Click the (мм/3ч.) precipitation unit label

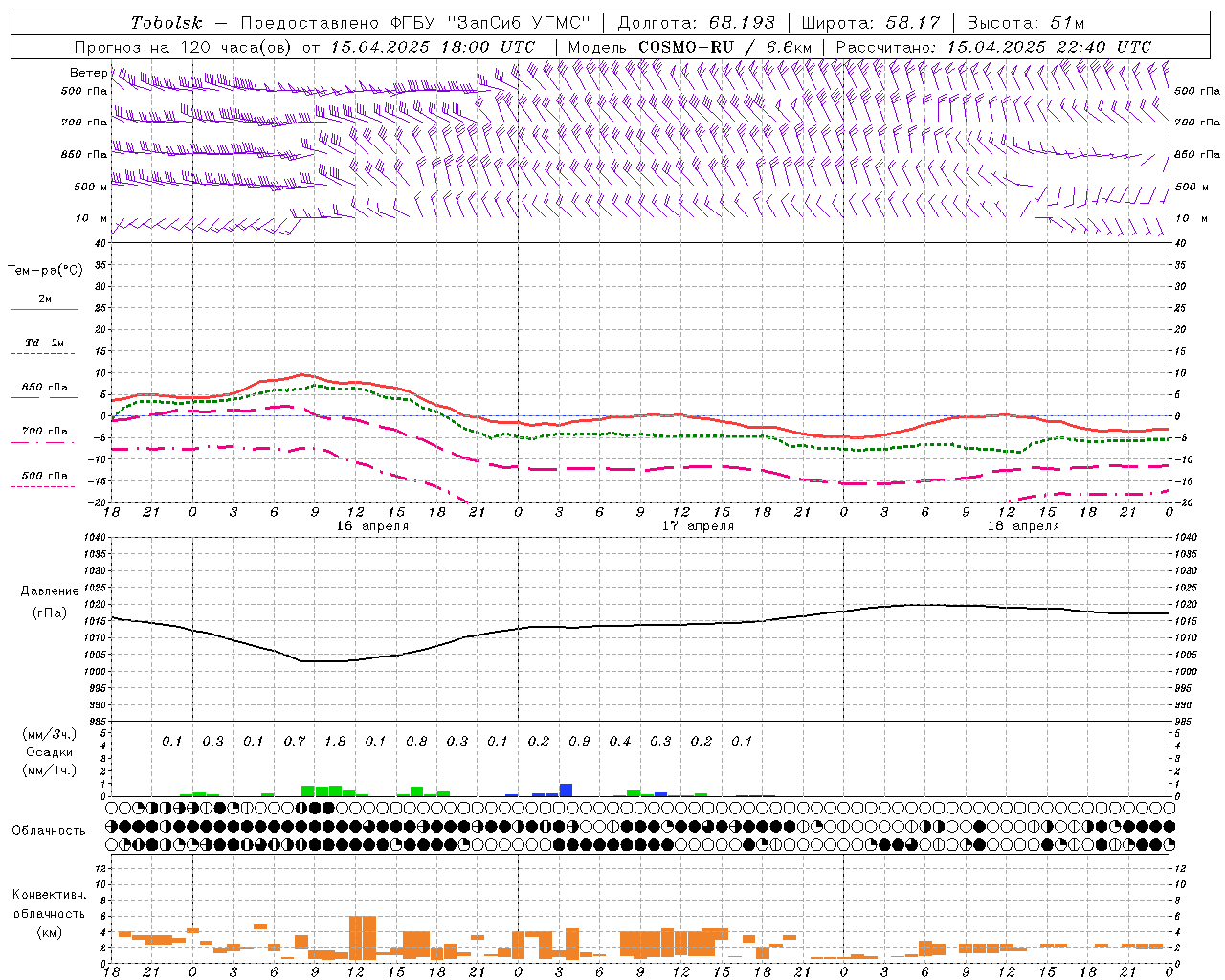pos(50,734)
